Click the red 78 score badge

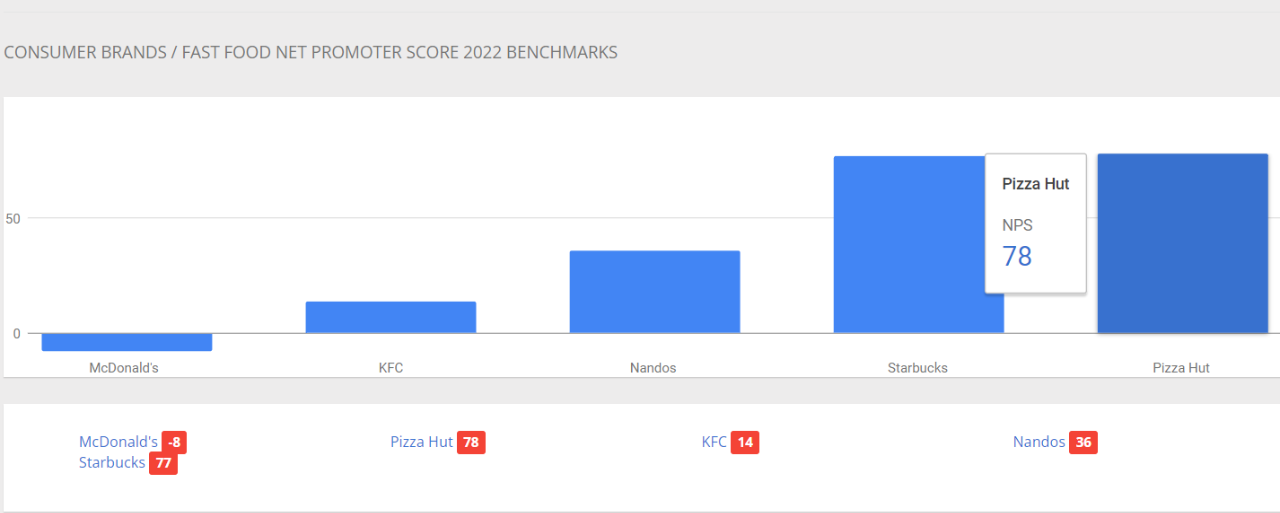[x=471, y=443]
